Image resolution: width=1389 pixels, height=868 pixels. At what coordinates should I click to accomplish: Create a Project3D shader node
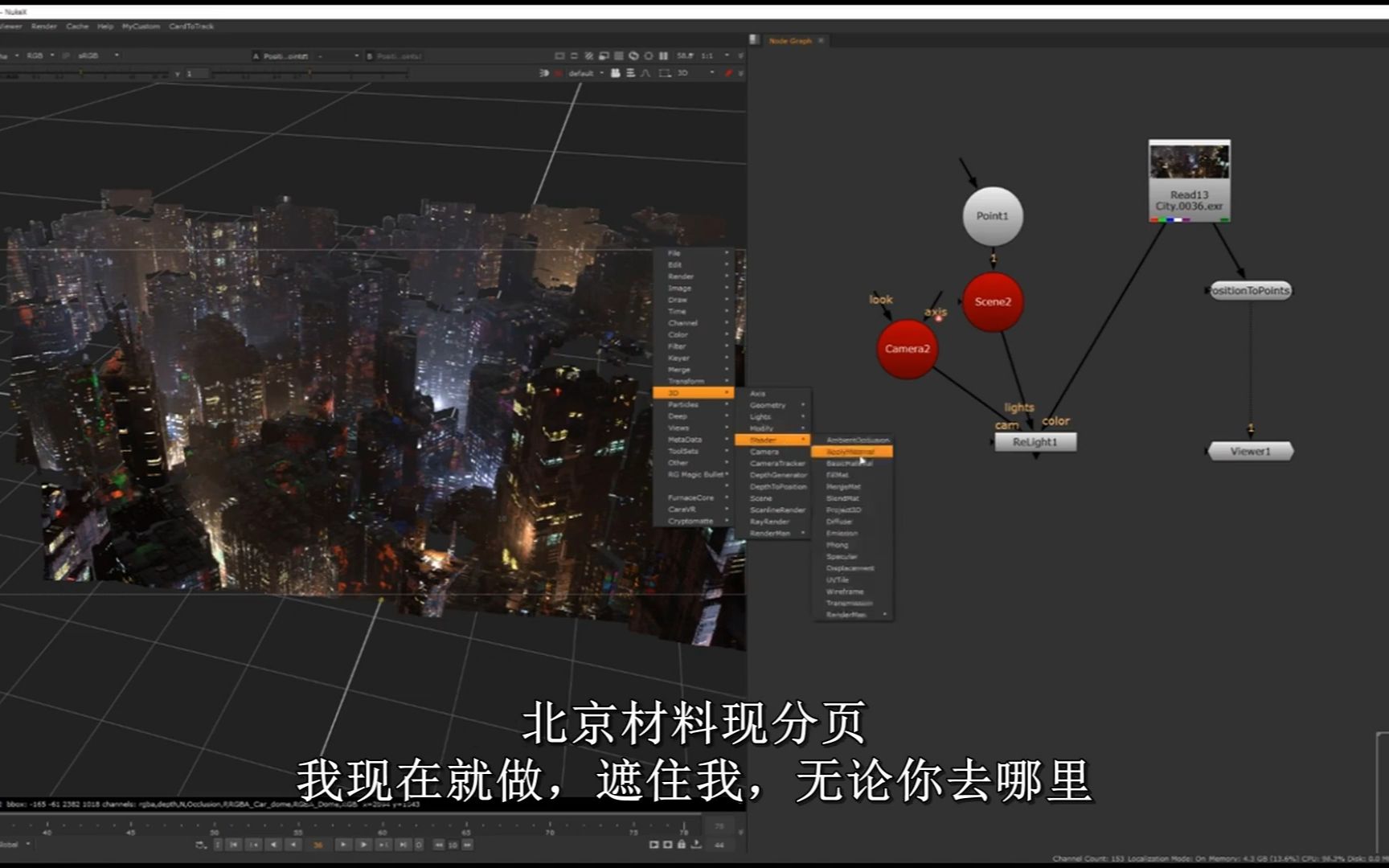pos(844,510)
